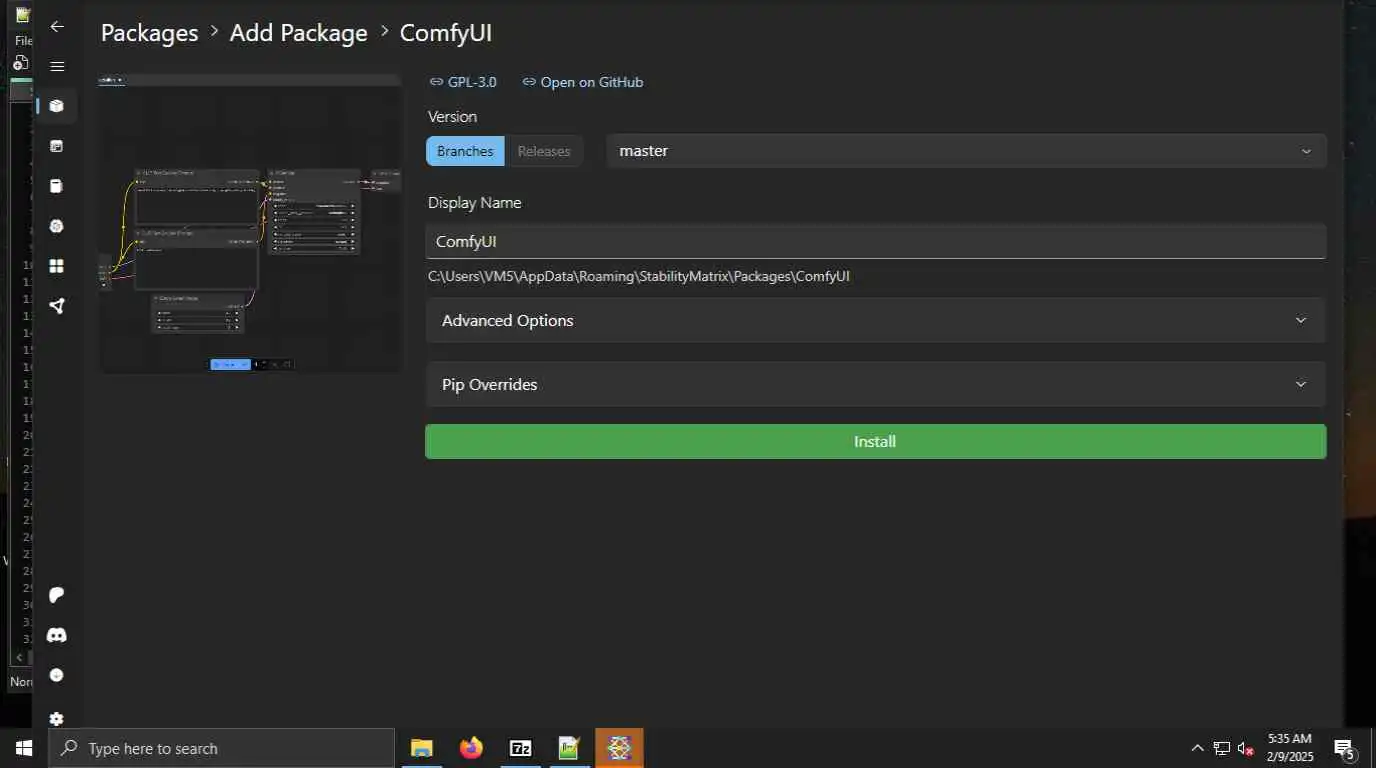Screen dimensions: 1376x768
Task: Click the green Install button
Action: [876, 442]
